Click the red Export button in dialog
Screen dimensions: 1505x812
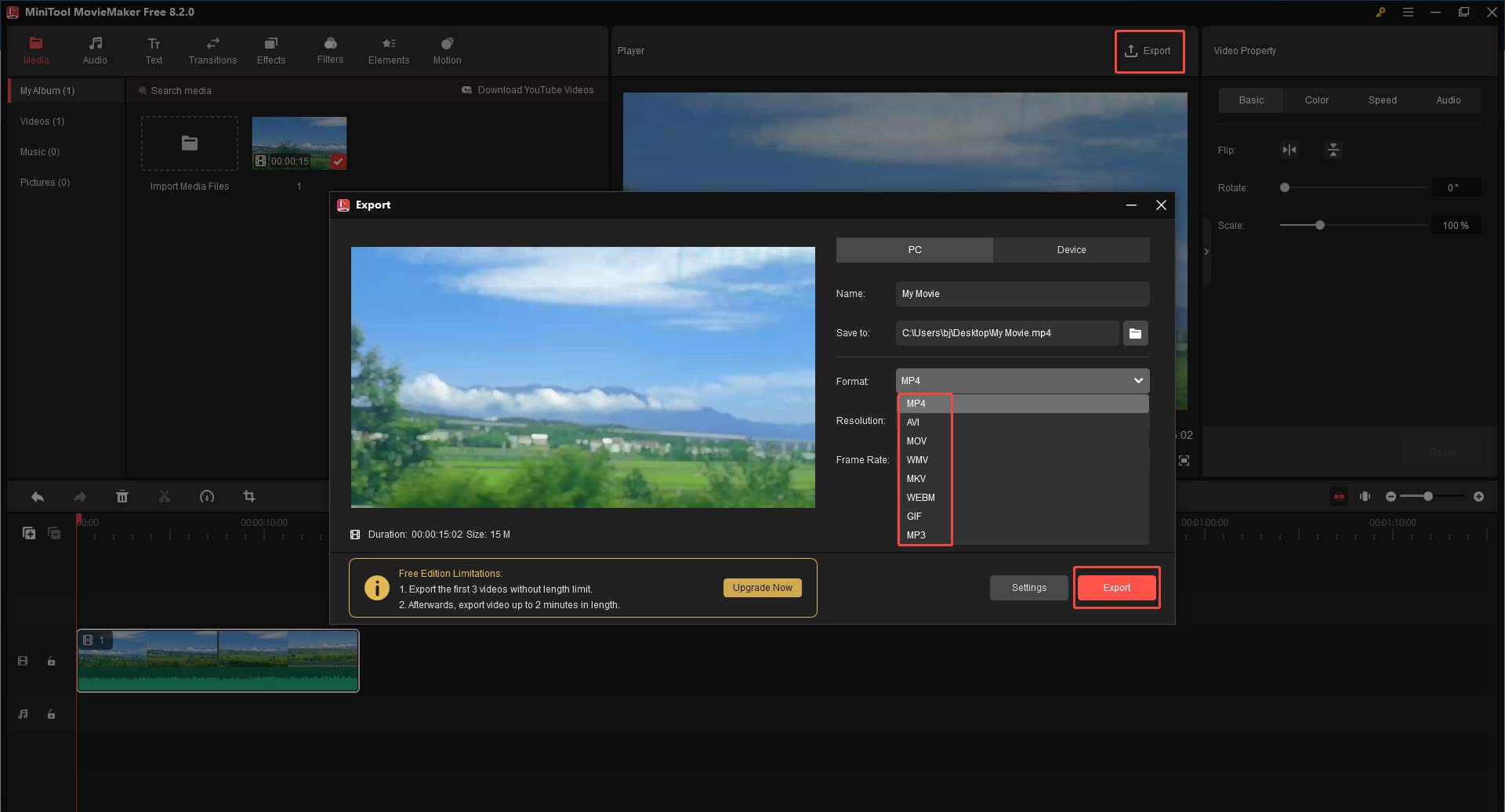[1117, 588]
